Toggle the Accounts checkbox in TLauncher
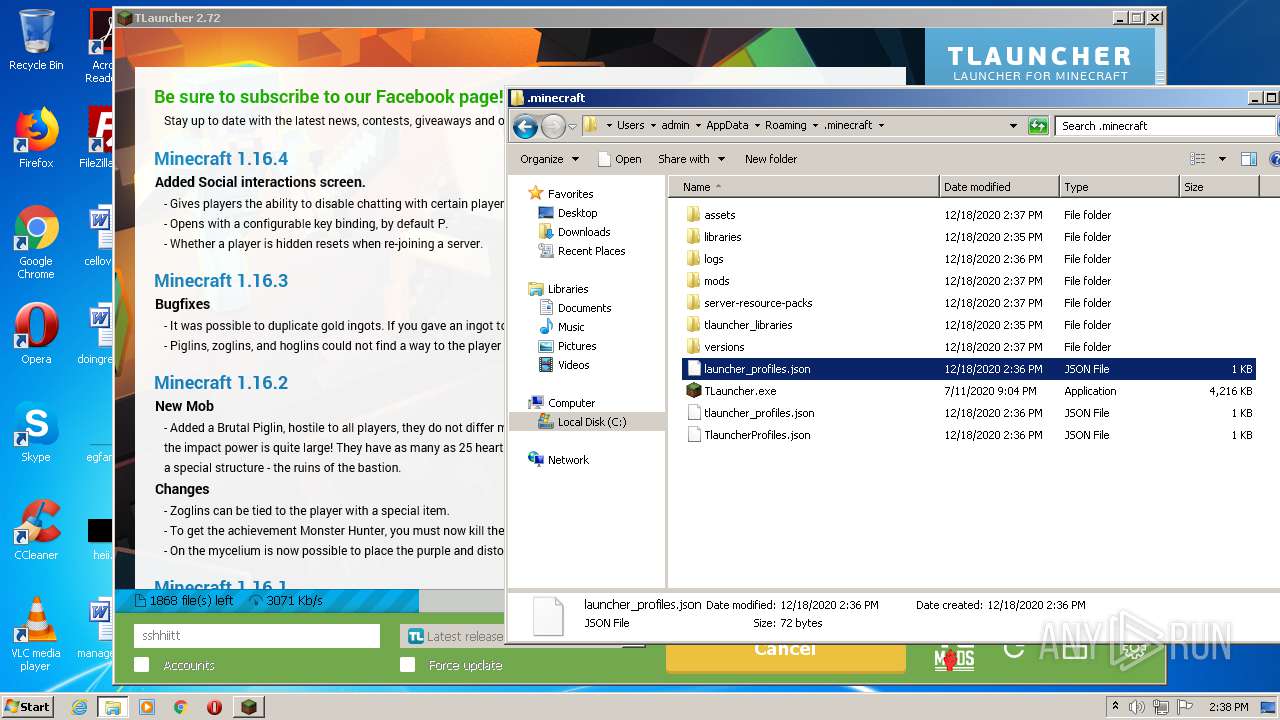 click(x=142, y=665)
